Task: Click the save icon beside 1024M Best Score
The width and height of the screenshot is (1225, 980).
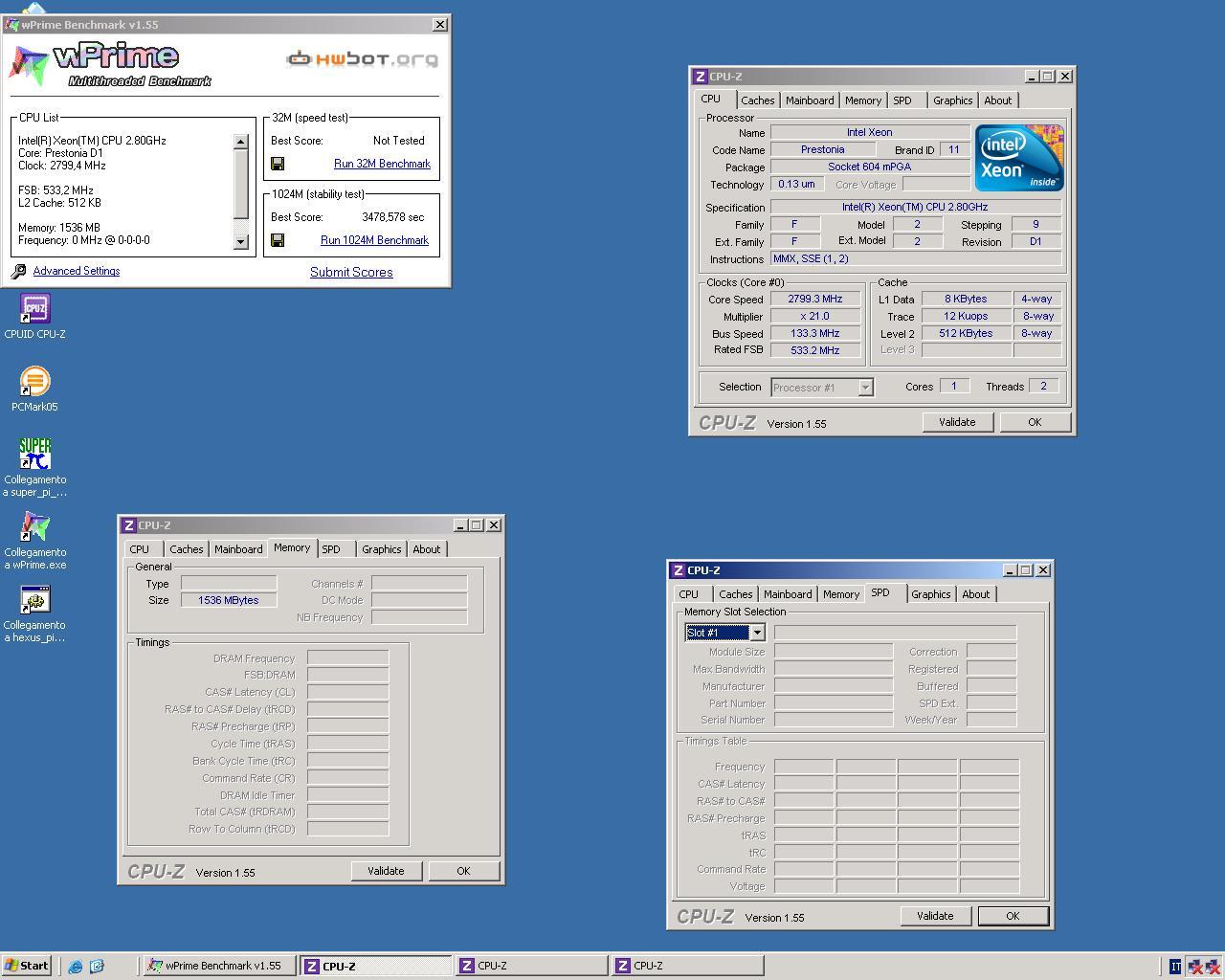Action: click(278, 240)
